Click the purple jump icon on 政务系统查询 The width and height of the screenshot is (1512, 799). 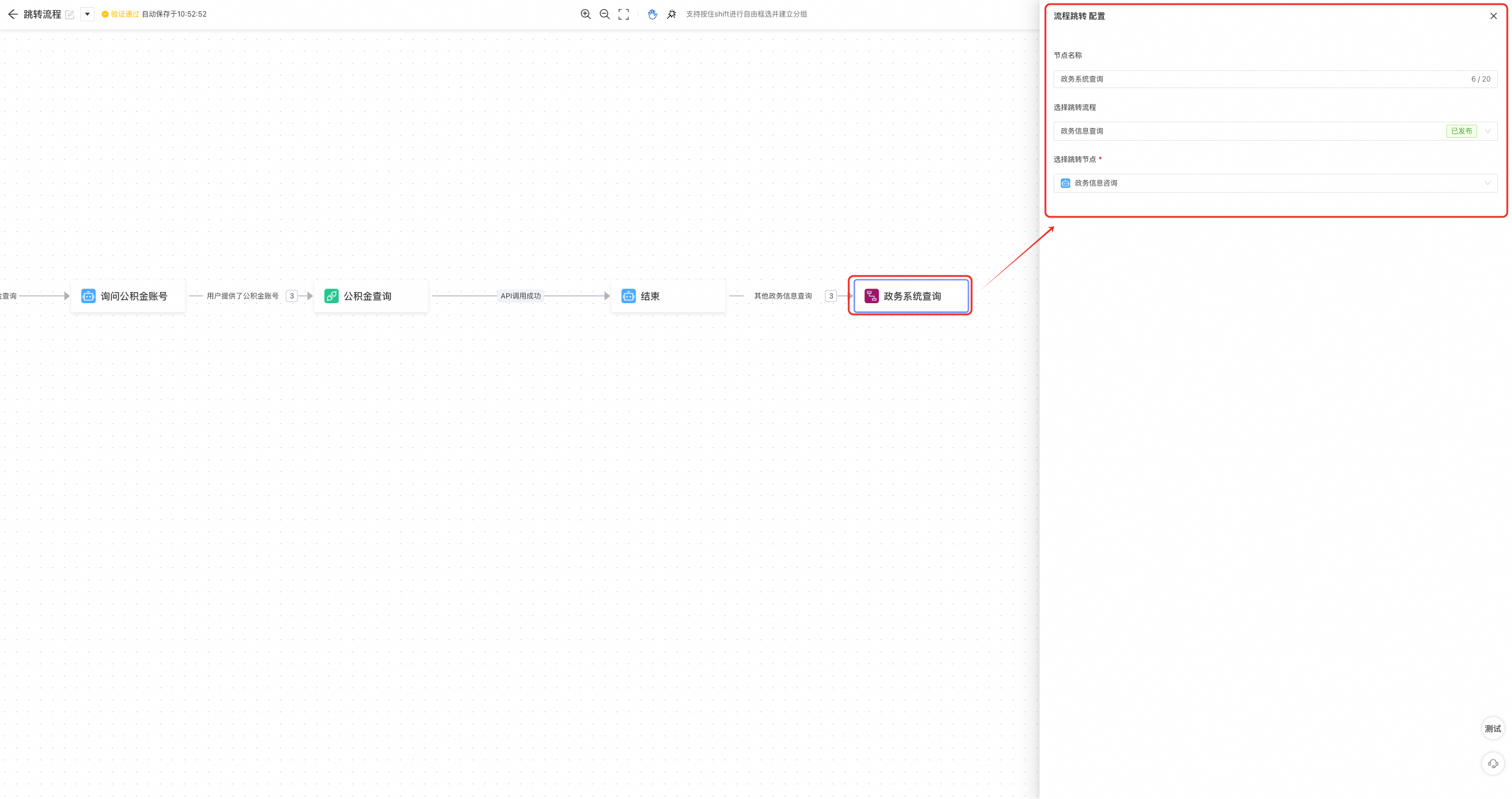(x=872, y=296)
